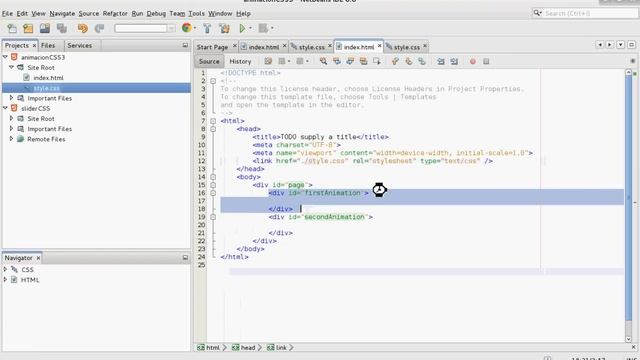
Task: Switch to the Start Page tab
Action: (x=212, y=47)
